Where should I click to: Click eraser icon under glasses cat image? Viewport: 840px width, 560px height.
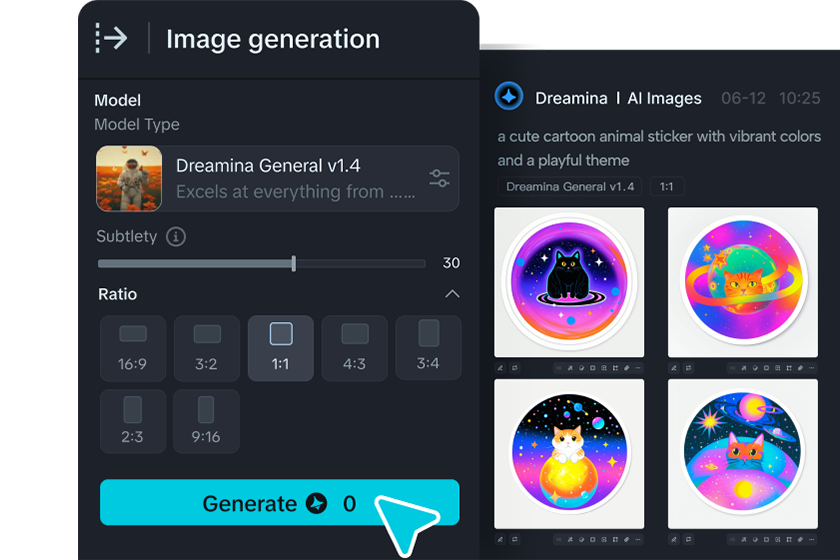tap(800, 539)
